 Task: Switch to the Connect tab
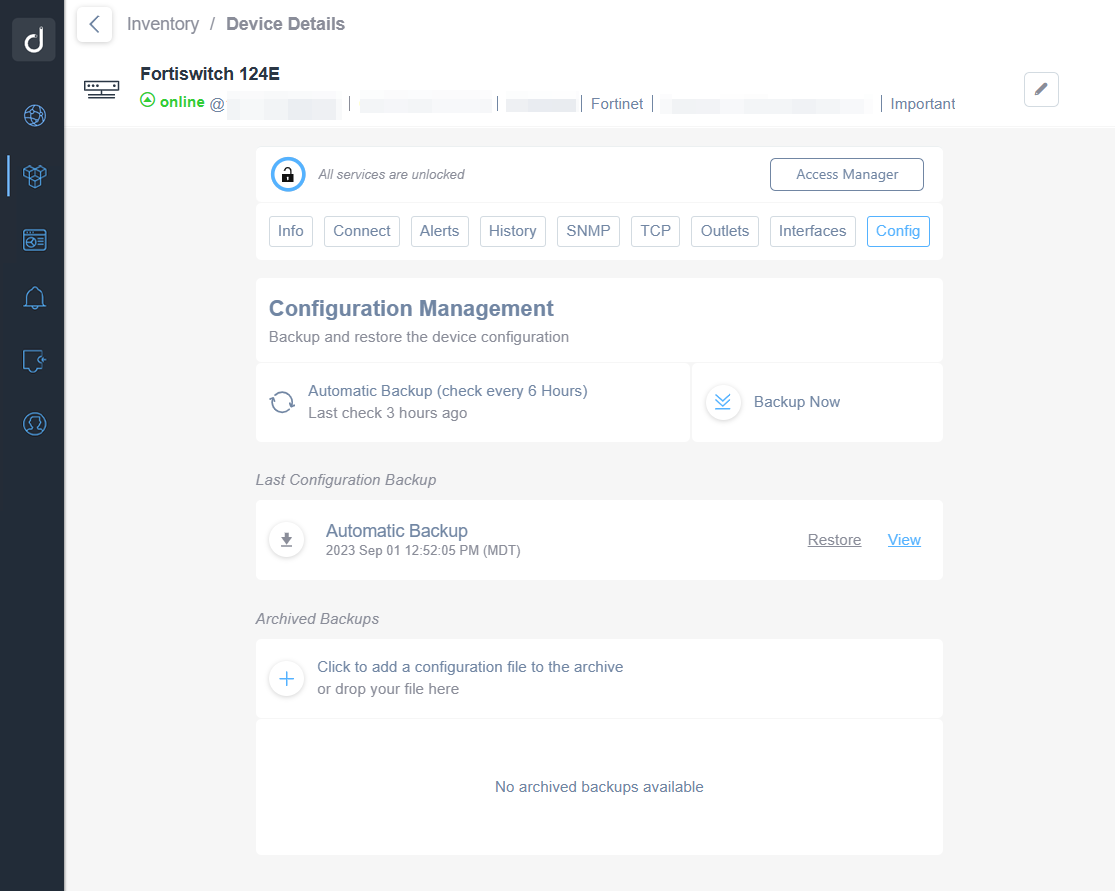(362, 231)
